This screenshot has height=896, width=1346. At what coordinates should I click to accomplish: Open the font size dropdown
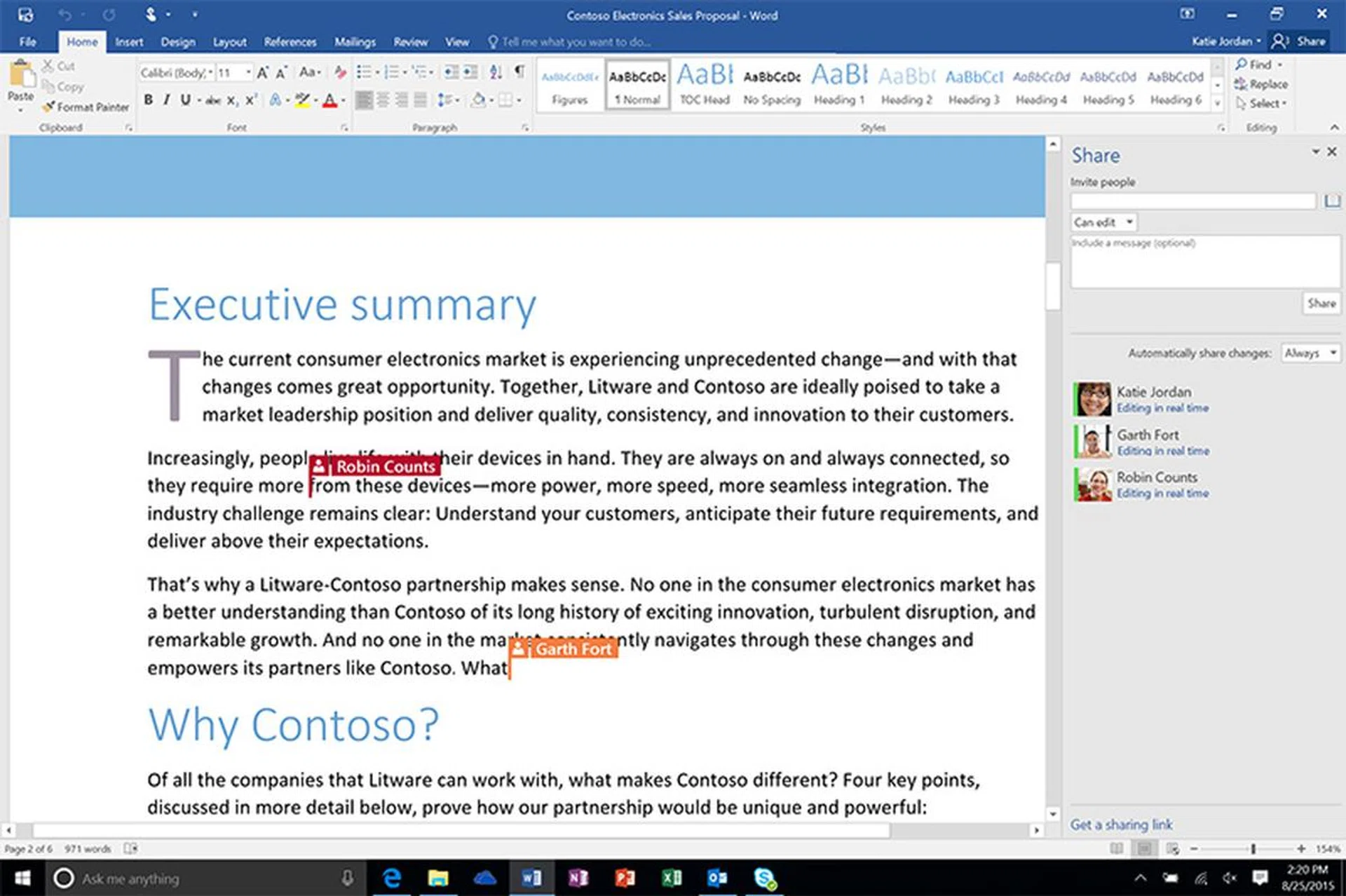pyautogui.click(x=249, y=72)
